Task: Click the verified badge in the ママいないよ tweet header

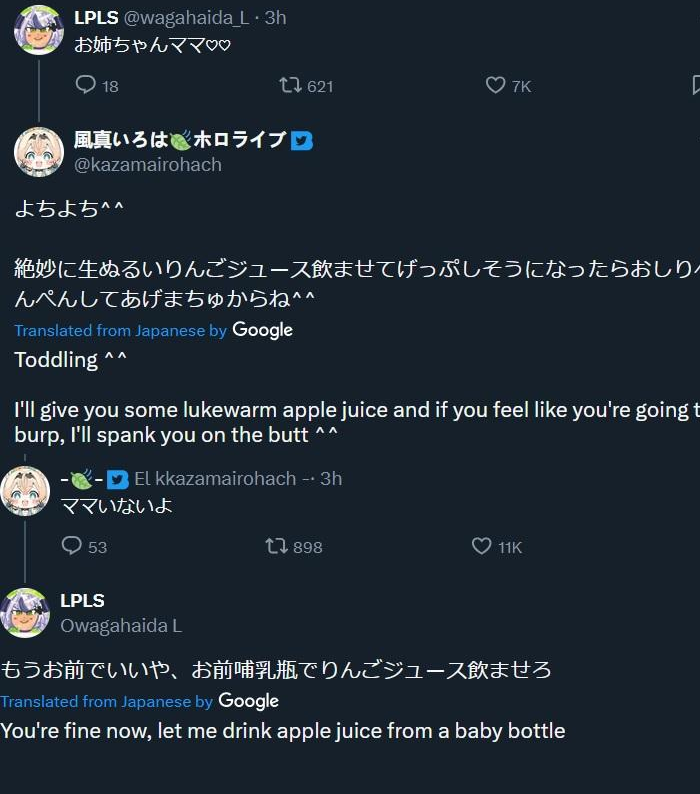Action: tap(118, 479)
